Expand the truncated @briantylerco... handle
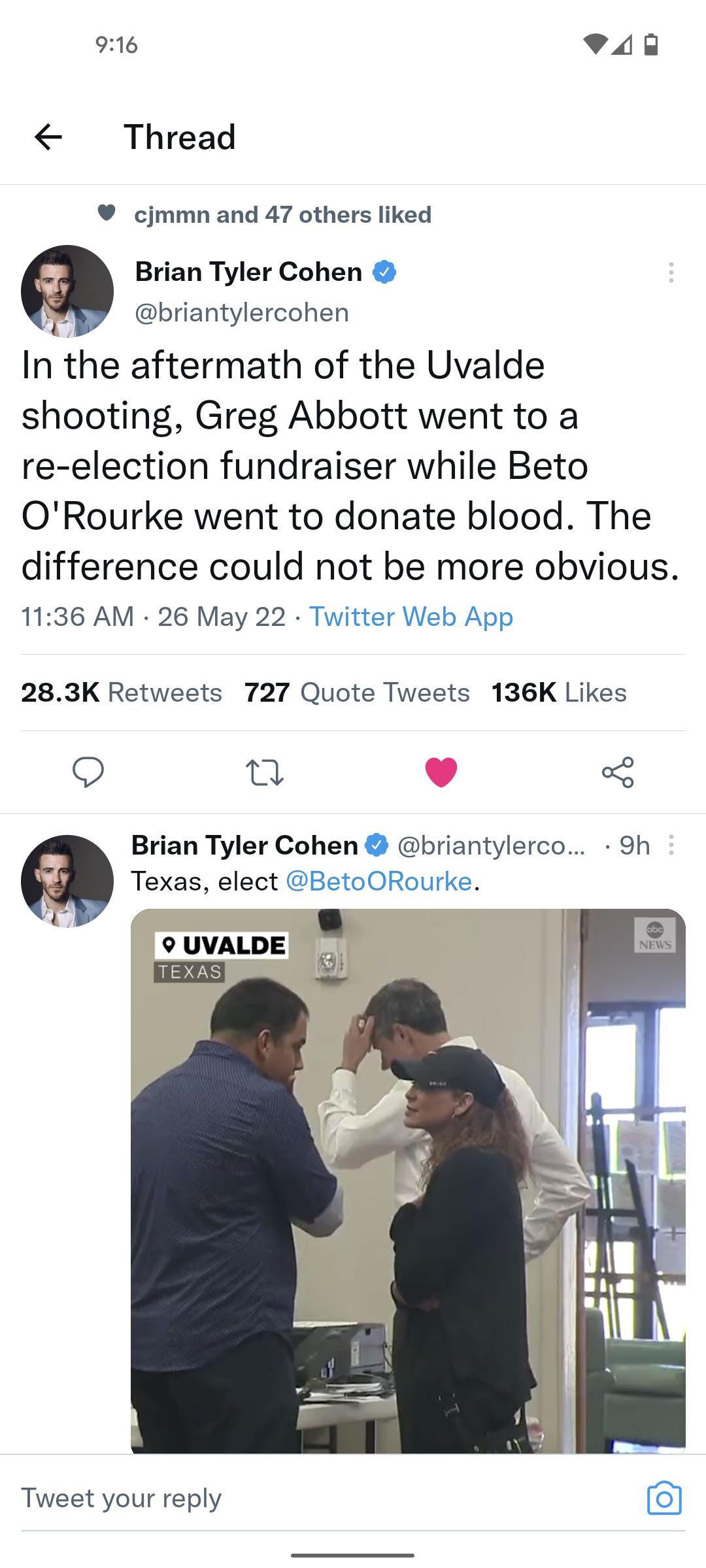Viewport: 706px width, 1568px height. pyautogui.click(x=494, y=845)
